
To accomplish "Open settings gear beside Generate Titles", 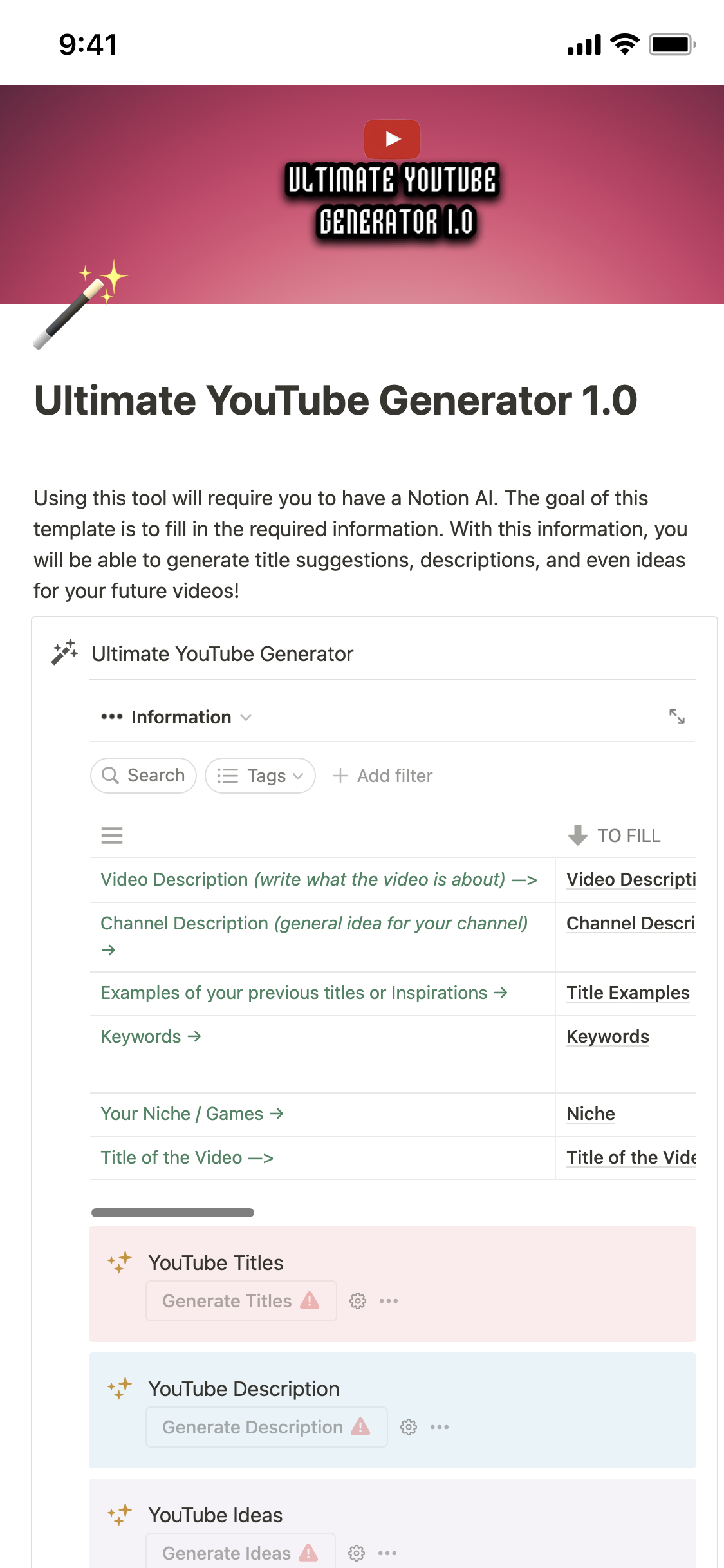I will click(x=358, y=1301).
